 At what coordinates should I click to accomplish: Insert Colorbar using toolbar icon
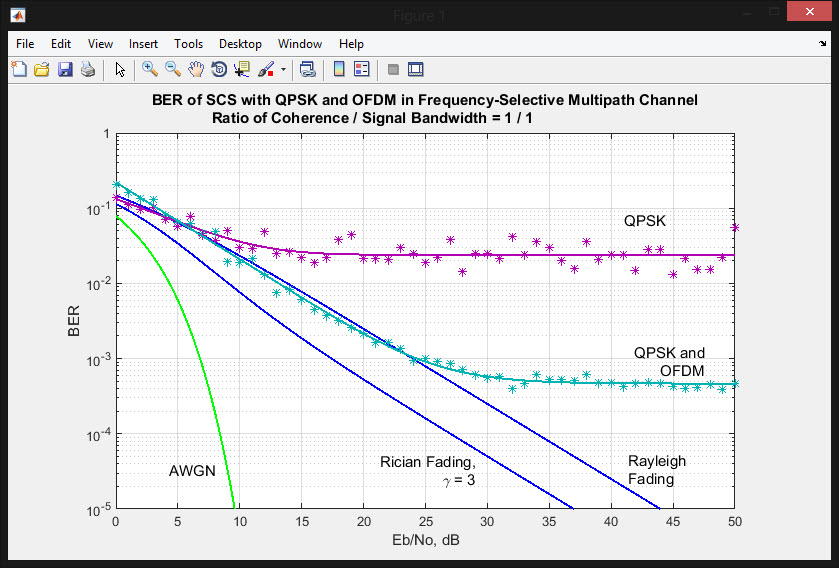(x=339, y=69)
